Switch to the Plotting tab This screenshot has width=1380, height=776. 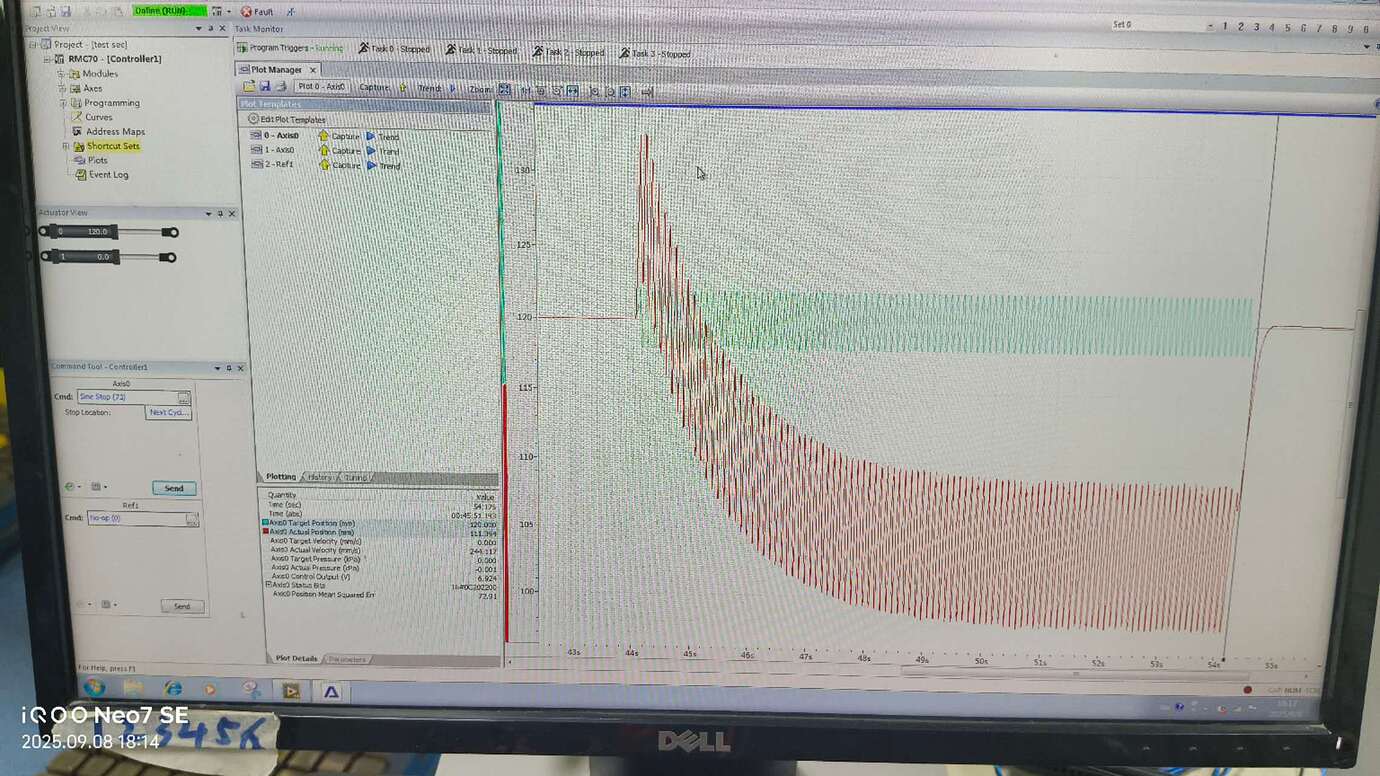point(280,477)
